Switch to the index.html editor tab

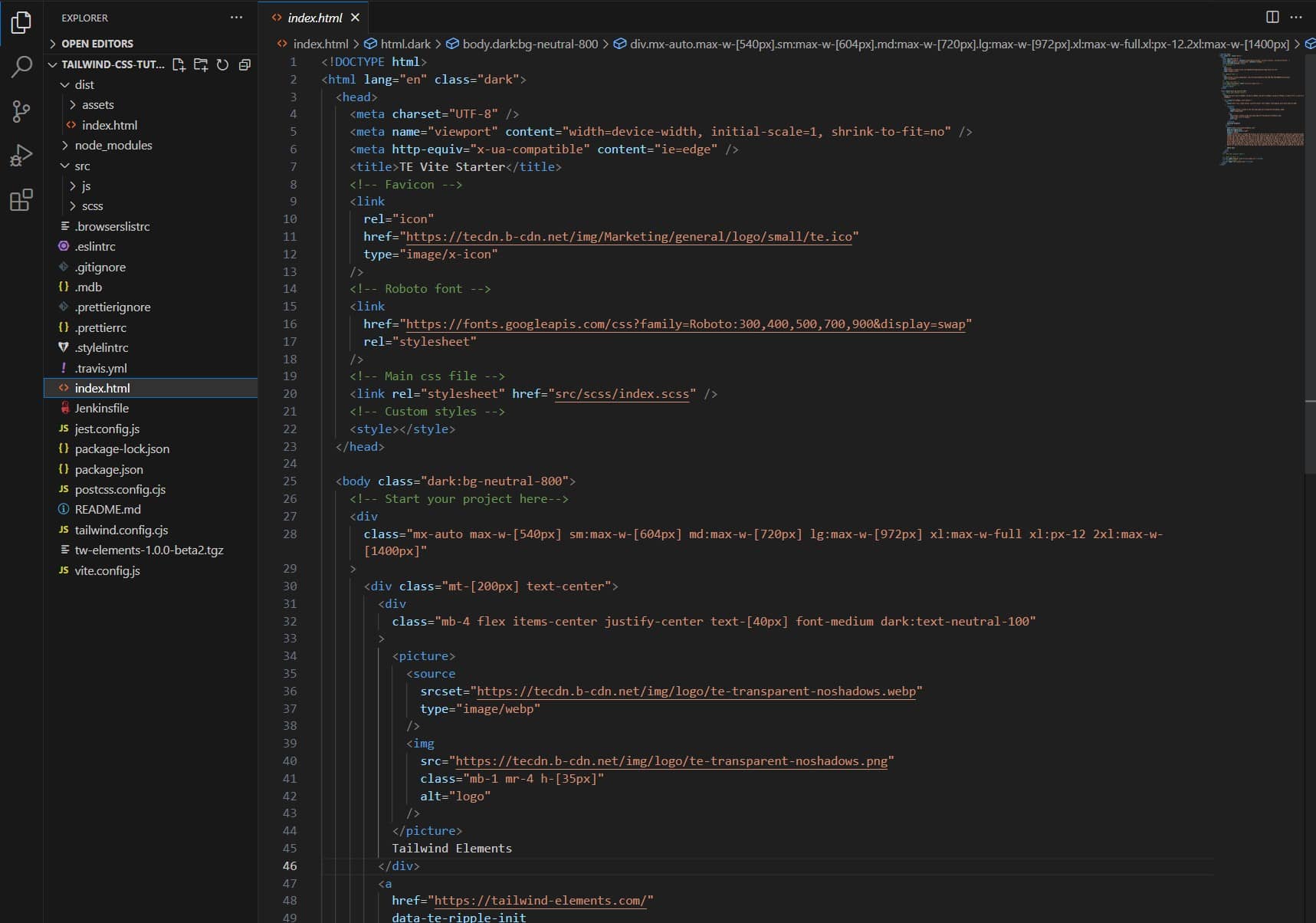click(x=314, y=18)
